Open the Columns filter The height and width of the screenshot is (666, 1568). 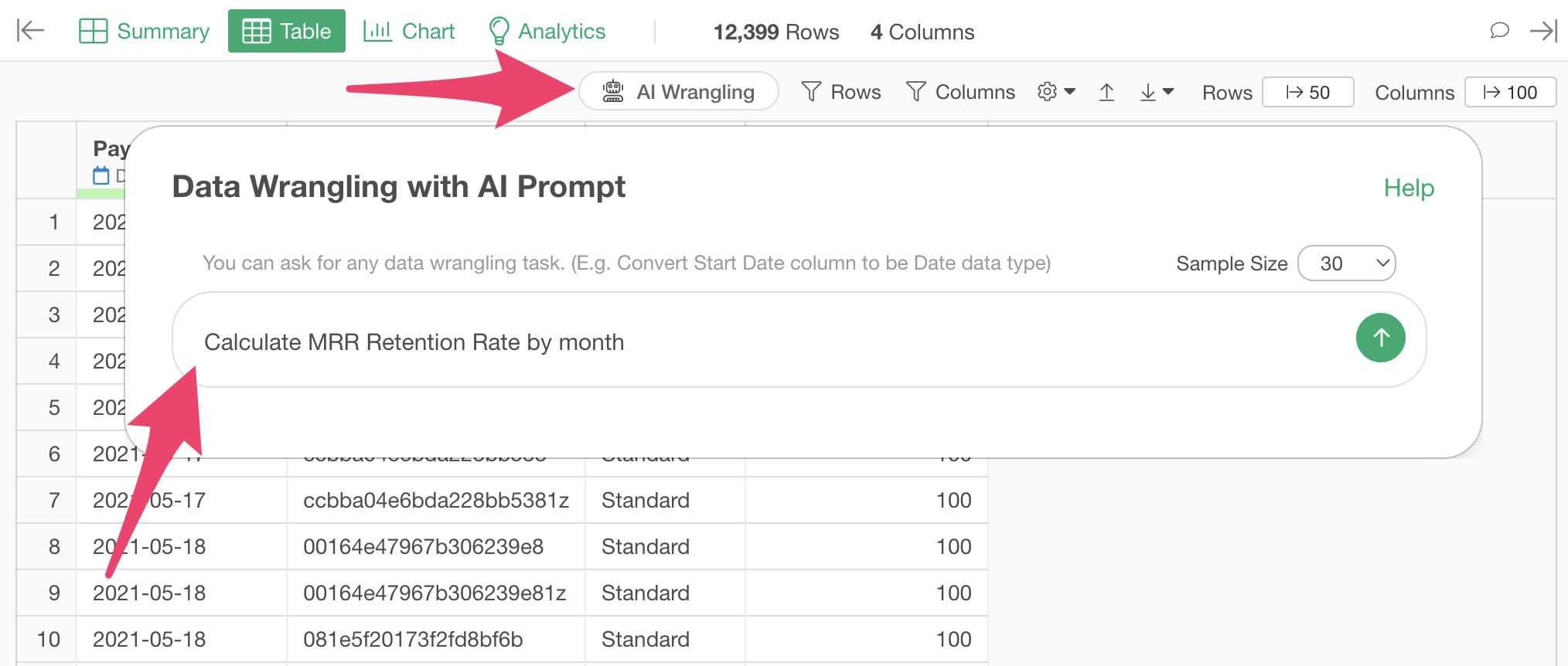tap(960, 92)
